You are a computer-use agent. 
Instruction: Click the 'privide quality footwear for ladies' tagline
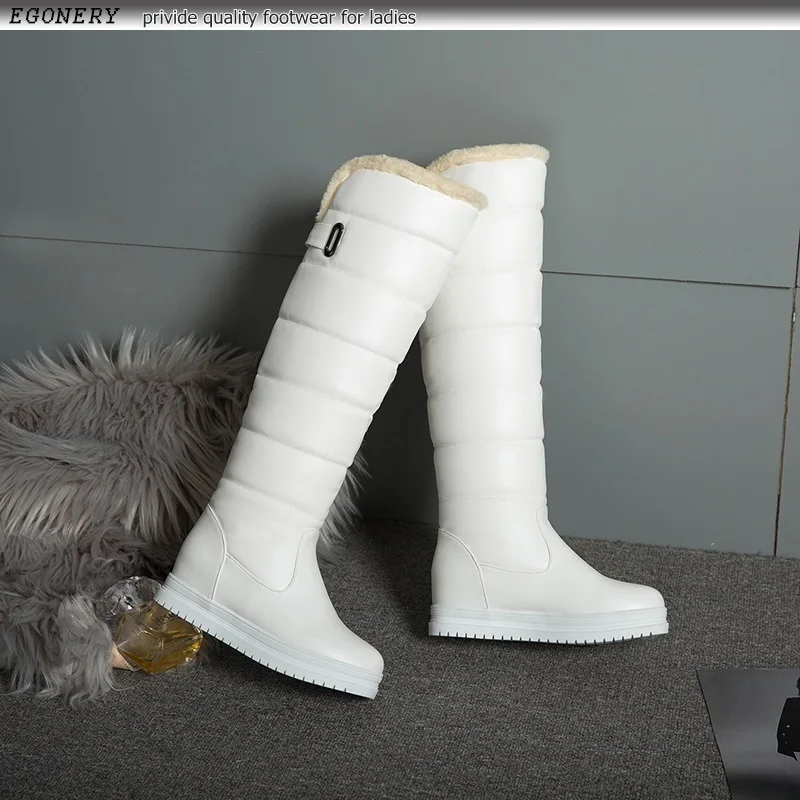[279, 18]
